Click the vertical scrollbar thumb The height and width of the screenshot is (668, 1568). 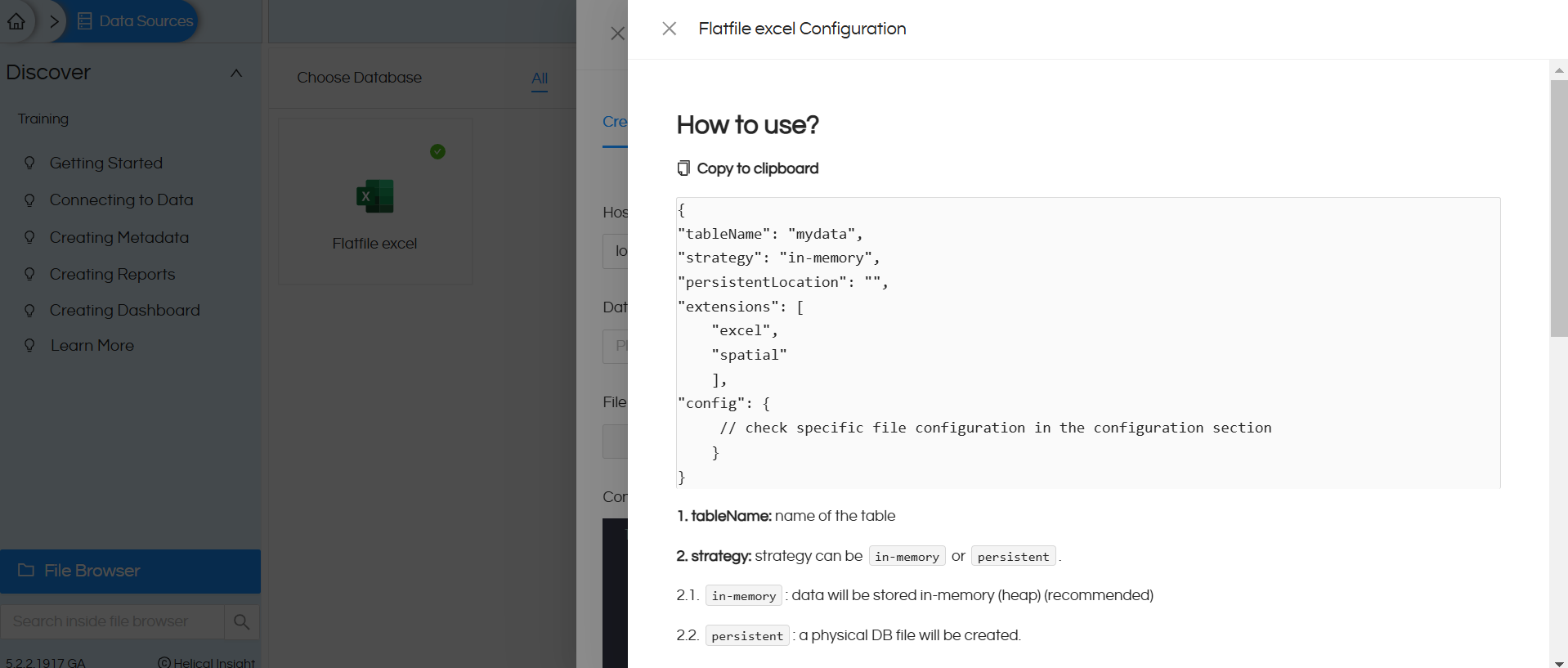pos(1559,208)
